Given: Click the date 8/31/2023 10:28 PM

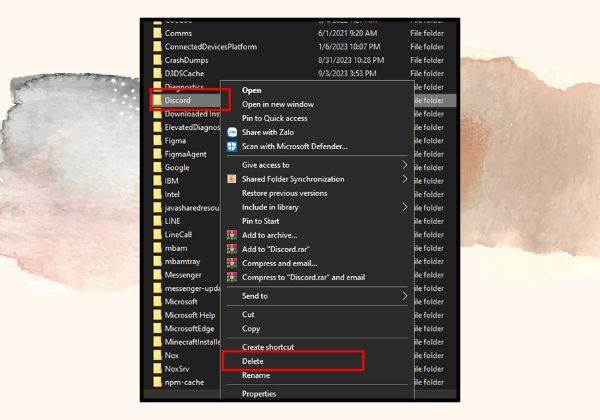Looking at the screenshot, I should pyautogui.click(x=351, y=60).
